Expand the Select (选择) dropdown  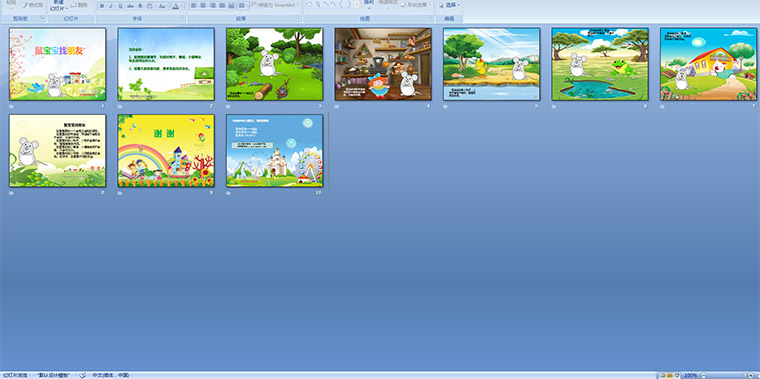pyautogui.click(x=459, y=5)
